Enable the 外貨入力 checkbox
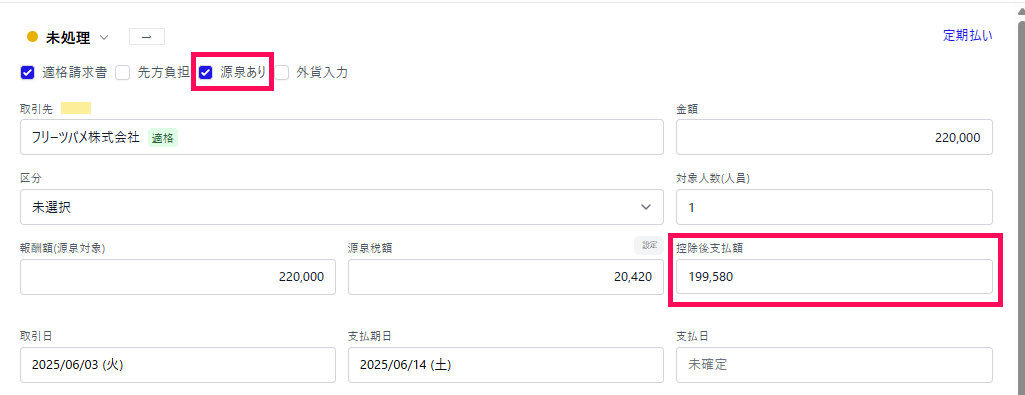Viewport: 1025px width, 395px height. tap(282, 73)
